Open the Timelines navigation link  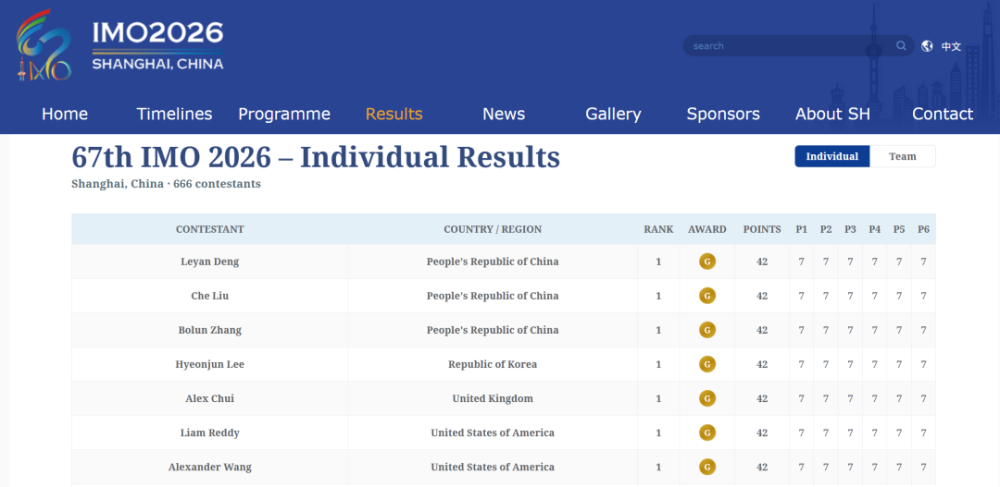point(174,114)
